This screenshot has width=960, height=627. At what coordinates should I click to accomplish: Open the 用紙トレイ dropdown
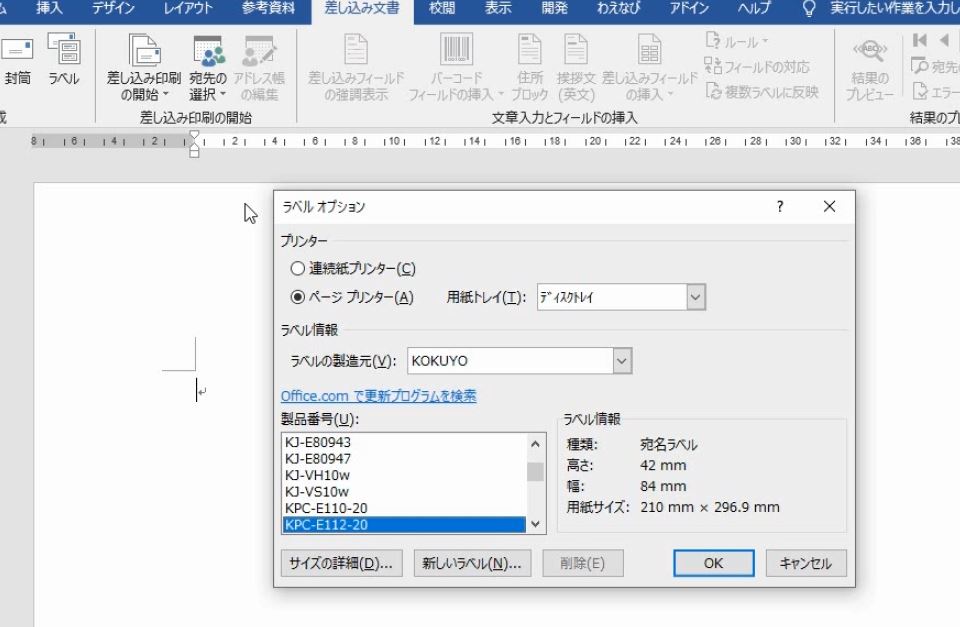tap(696, 297)
